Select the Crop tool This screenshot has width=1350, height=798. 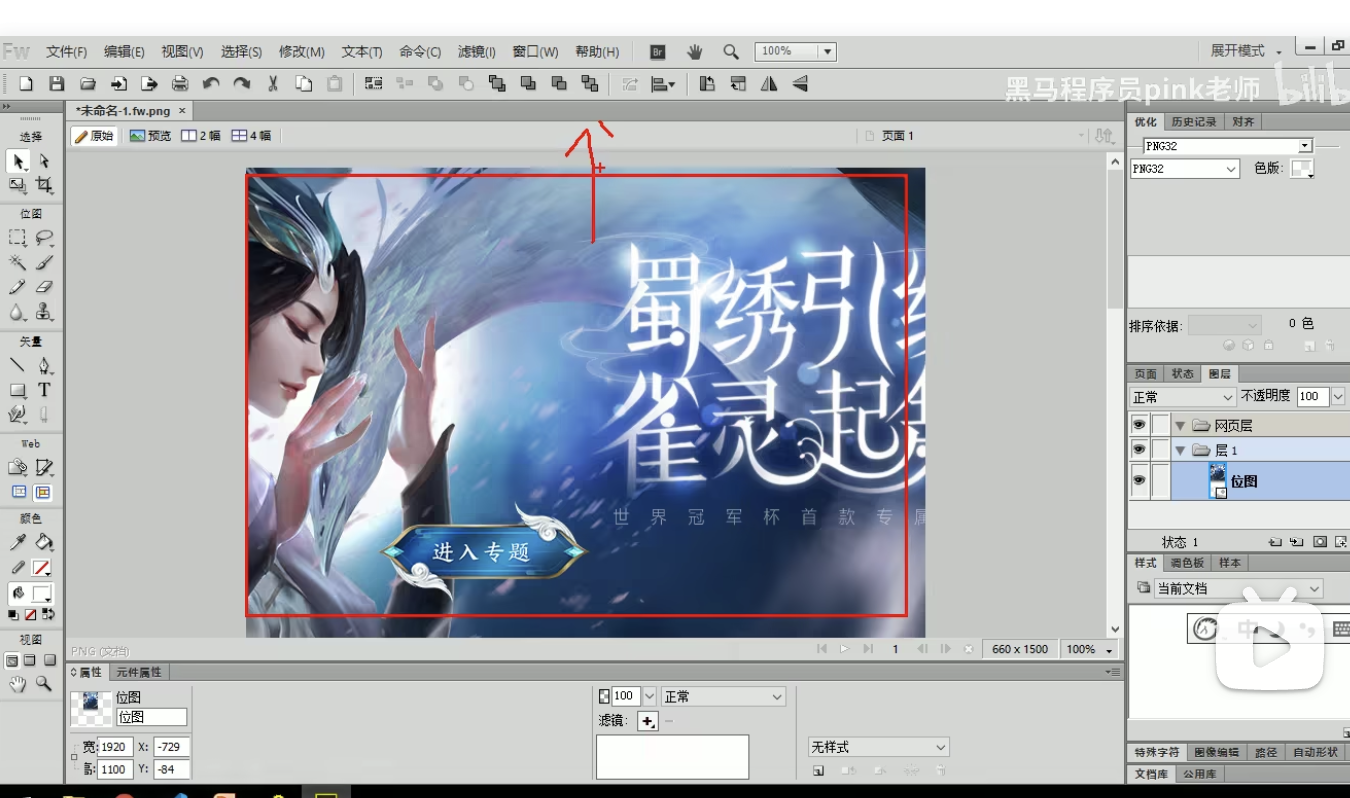coord(44,185)
